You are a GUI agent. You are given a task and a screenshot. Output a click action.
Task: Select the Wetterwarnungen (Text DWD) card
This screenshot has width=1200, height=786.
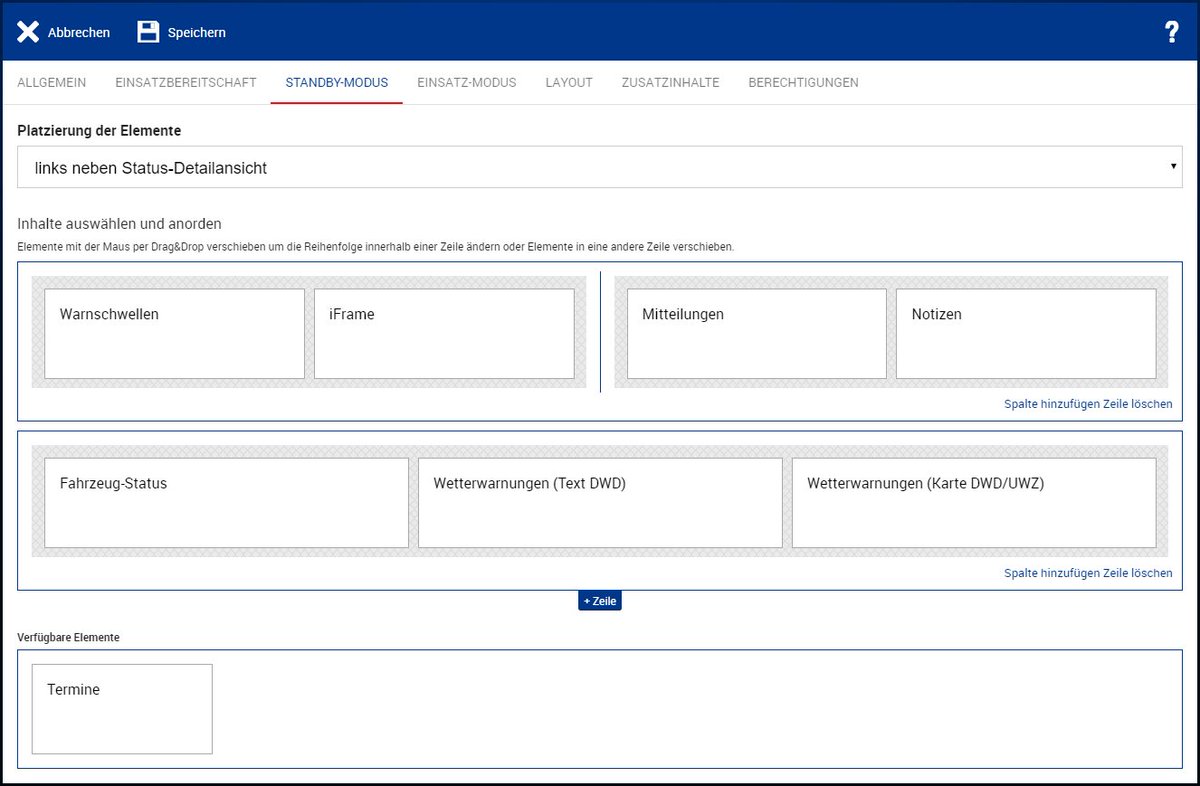point(600,503)
